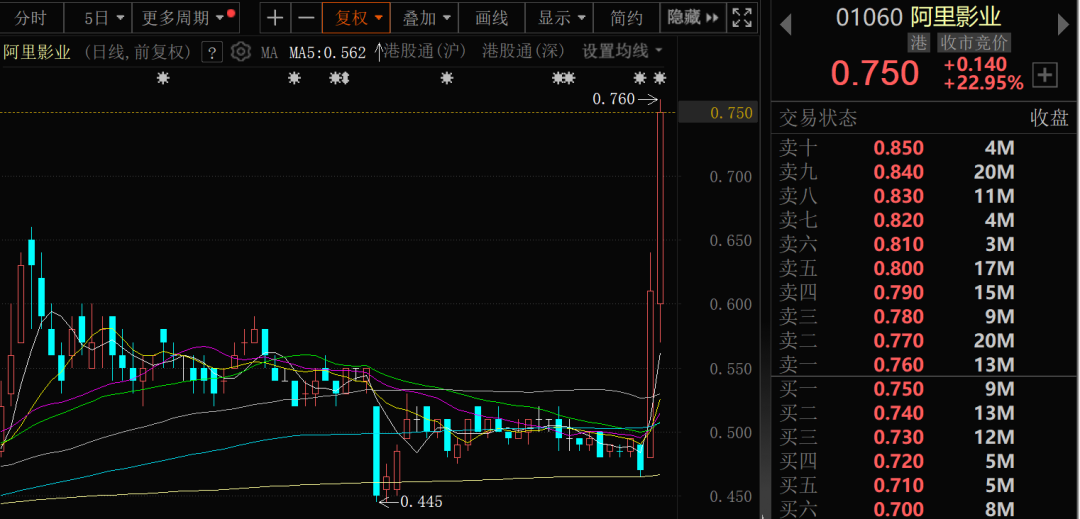Open the 复权 adjustment dropdown

357,18
